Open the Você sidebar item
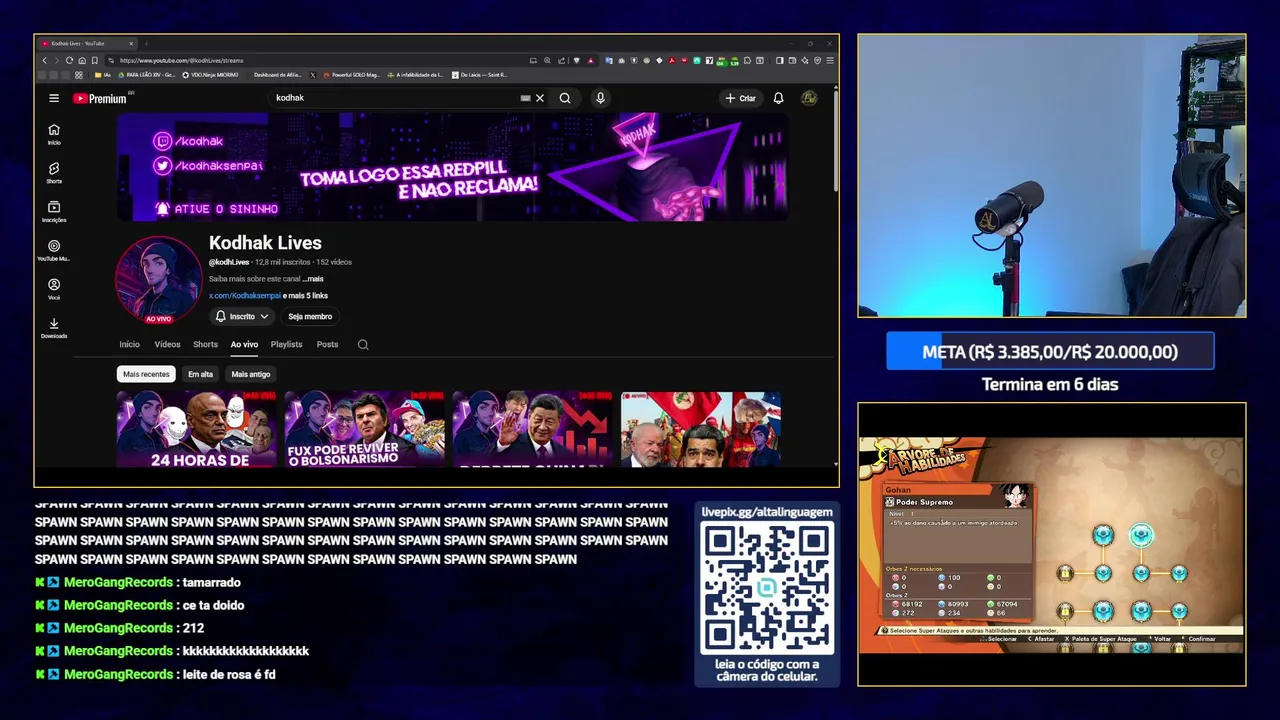 (x=54, y=290)
